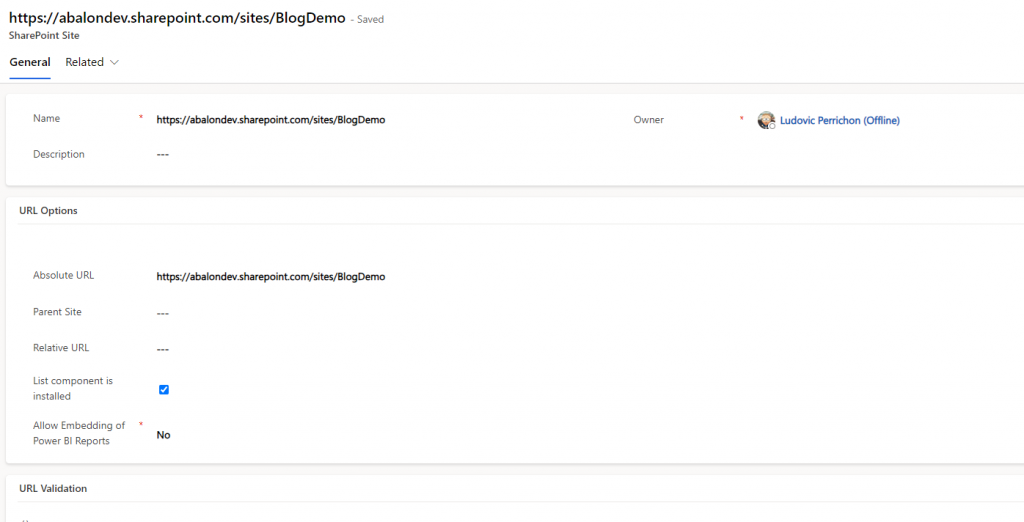
Task: Click owner avatar beside Ludovic Perrichon
Action: coord(766,120)
